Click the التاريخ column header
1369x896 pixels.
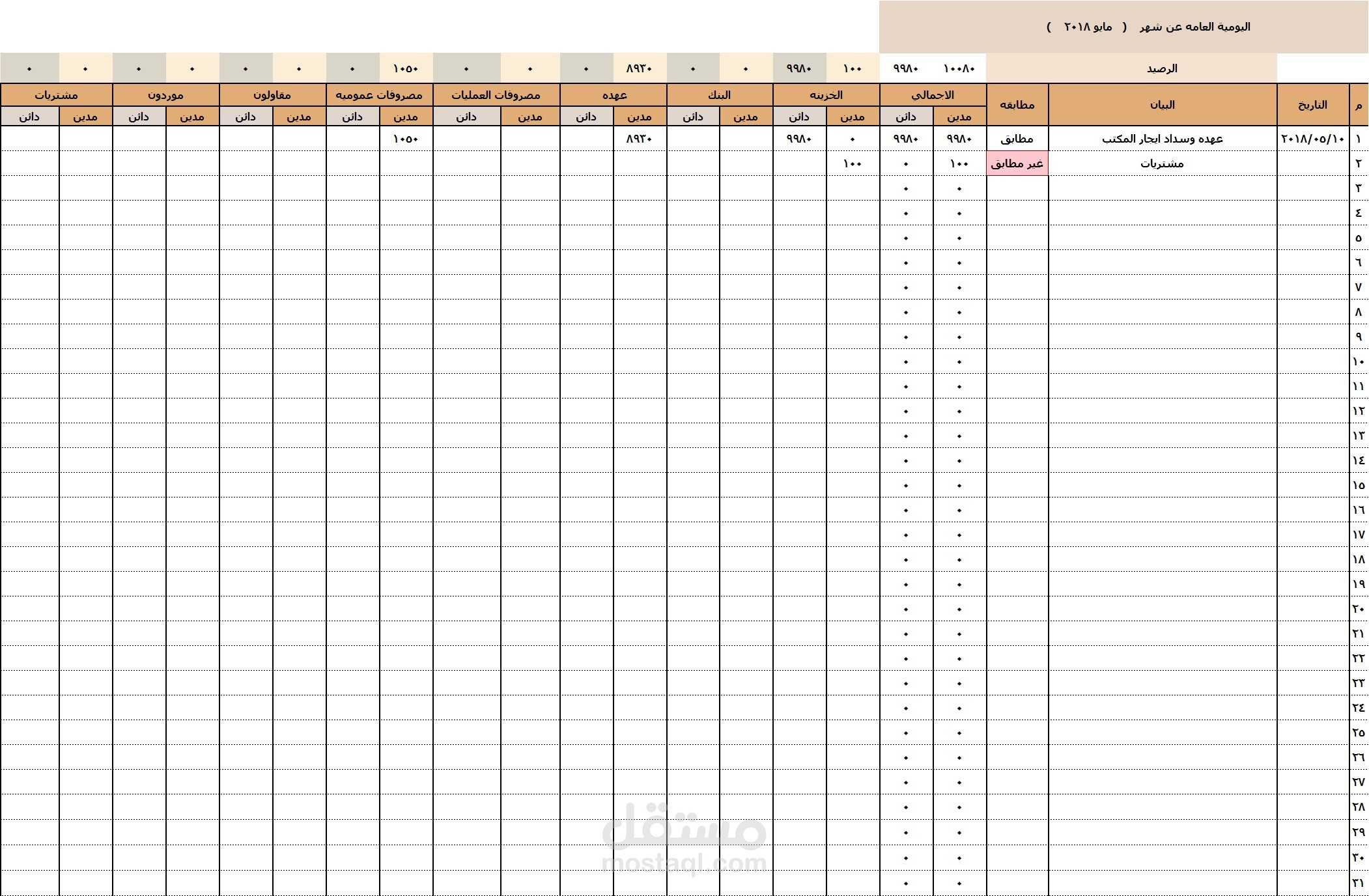coord(1312,105)
